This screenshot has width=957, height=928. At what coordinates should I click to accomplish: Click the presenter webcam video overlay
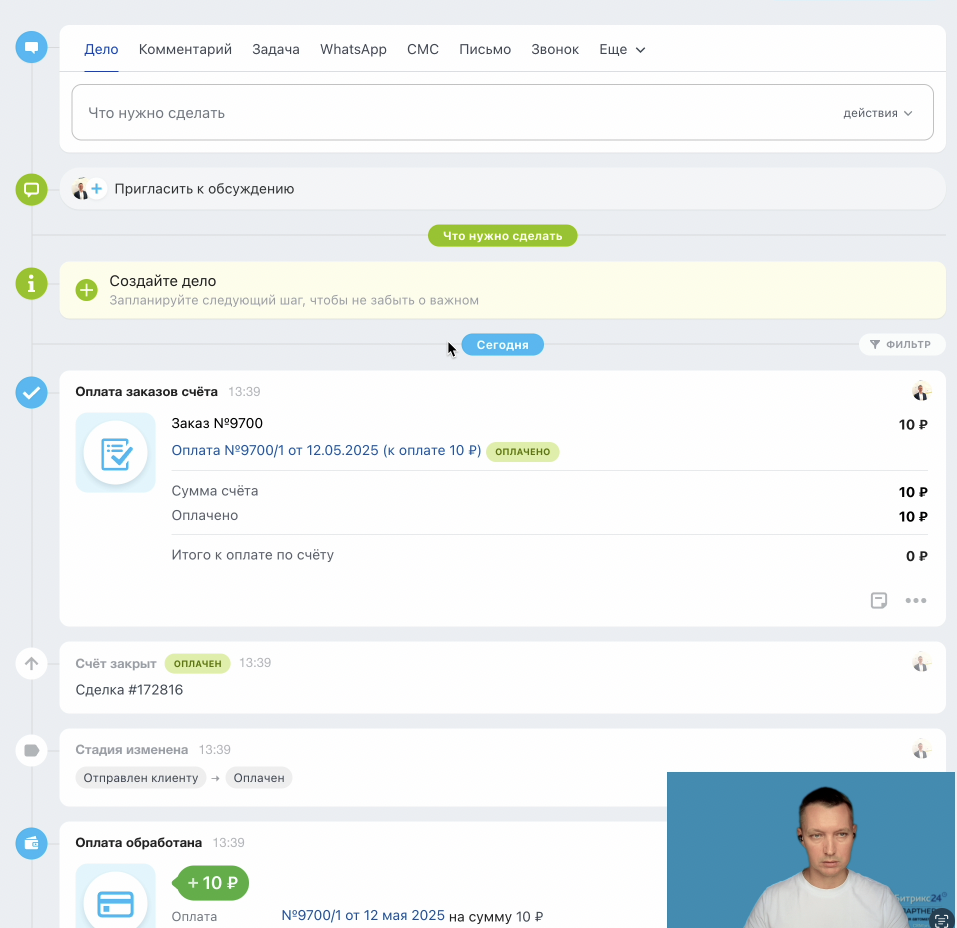click(811, 850)
